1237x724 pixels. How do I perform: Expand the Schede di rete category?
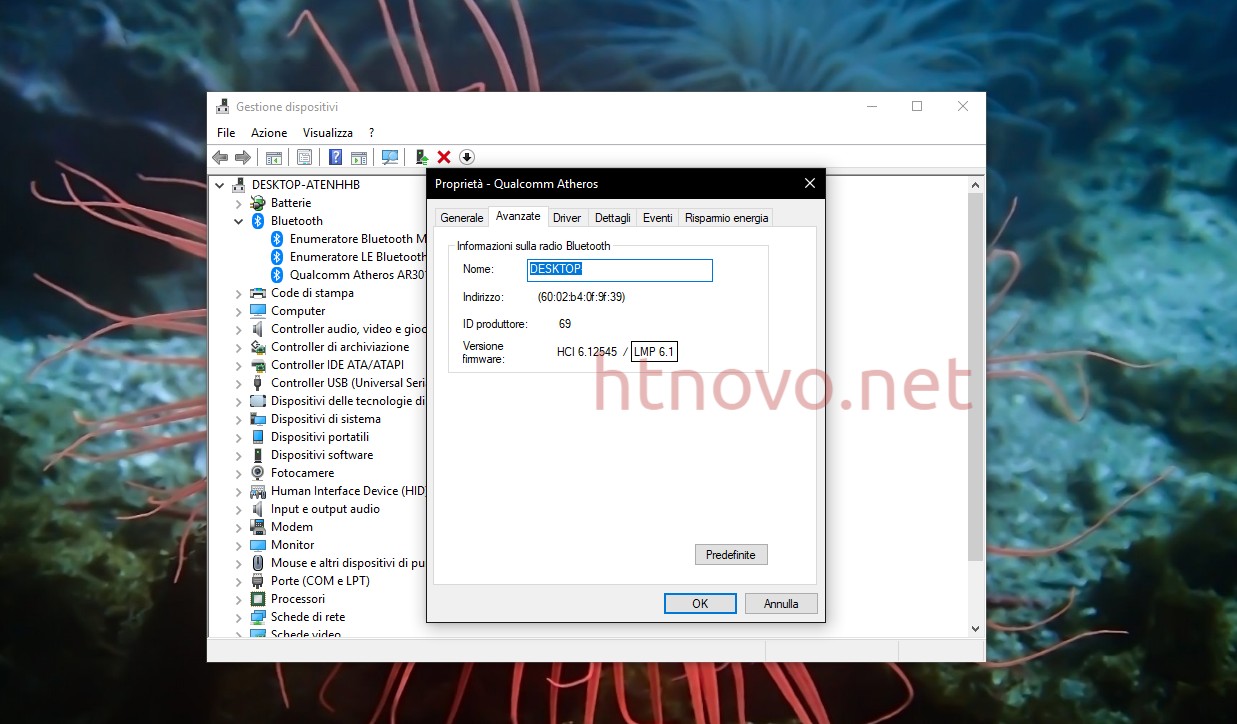[238, 617]
